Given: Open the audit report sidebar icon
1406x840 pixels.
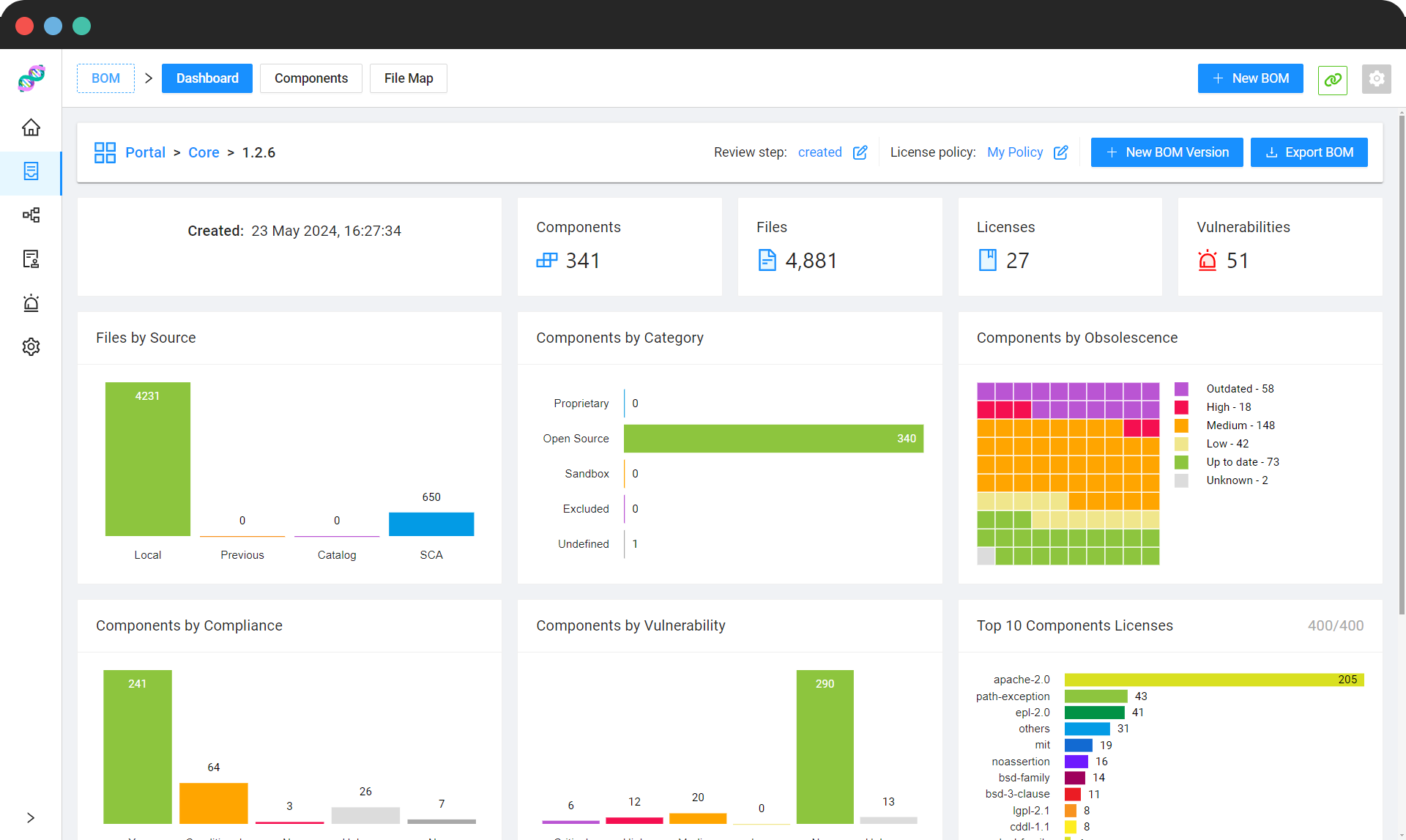Looking at the screenshot, I should pyautogui.click(x=31, y=259).
